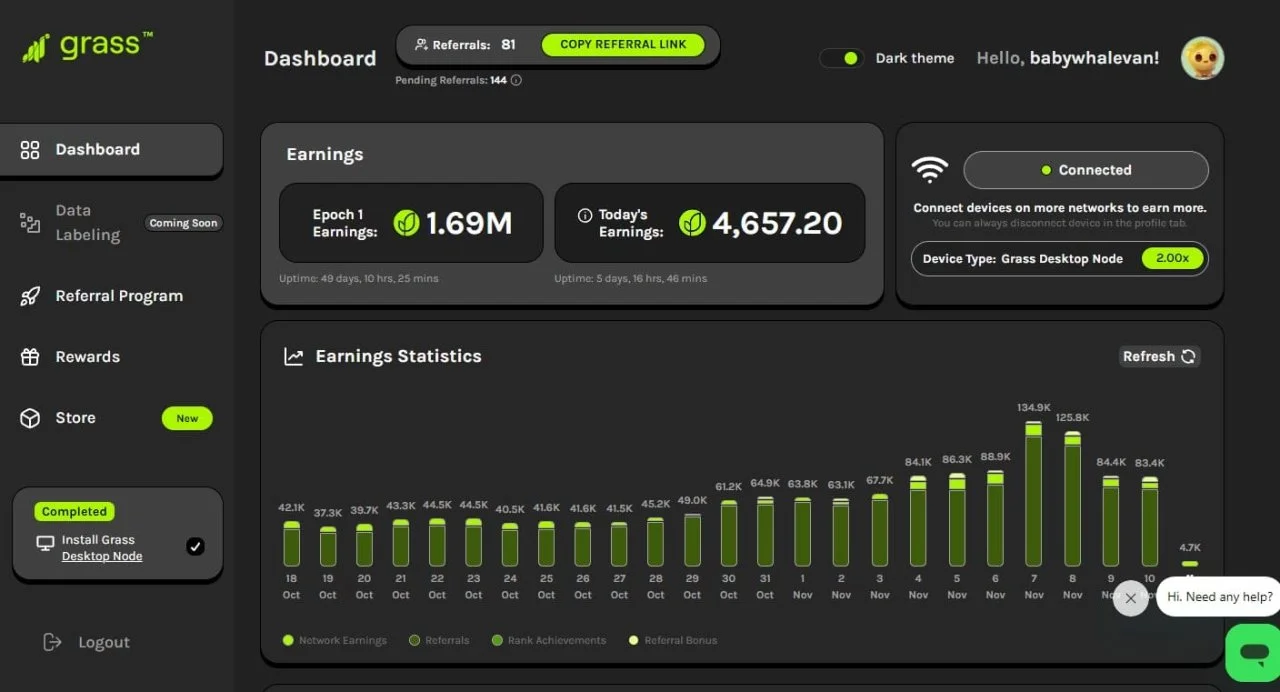Click the Device Type Grass Desktop Node field

click(1060, 258)
